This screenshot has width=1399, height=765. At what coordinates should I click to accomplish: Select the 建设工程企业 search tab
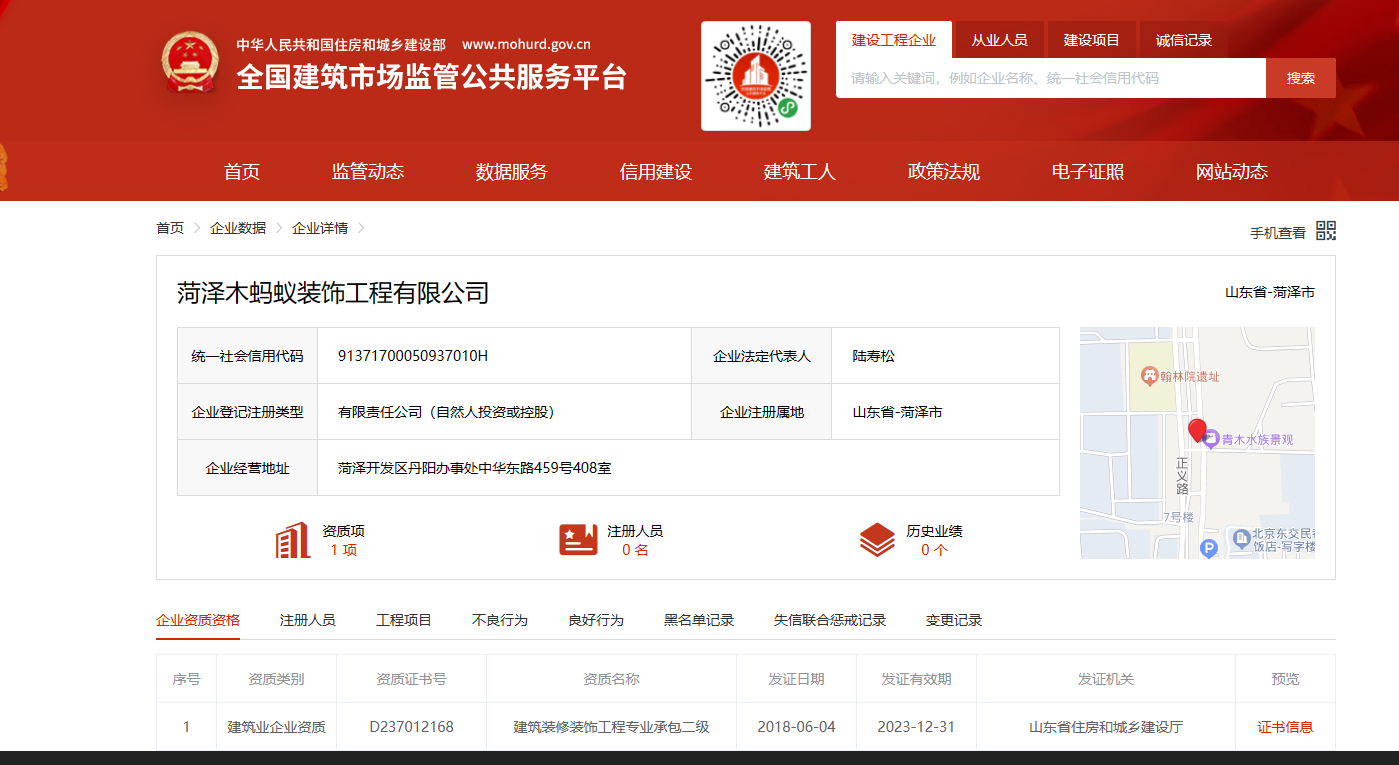pos(894,40)
